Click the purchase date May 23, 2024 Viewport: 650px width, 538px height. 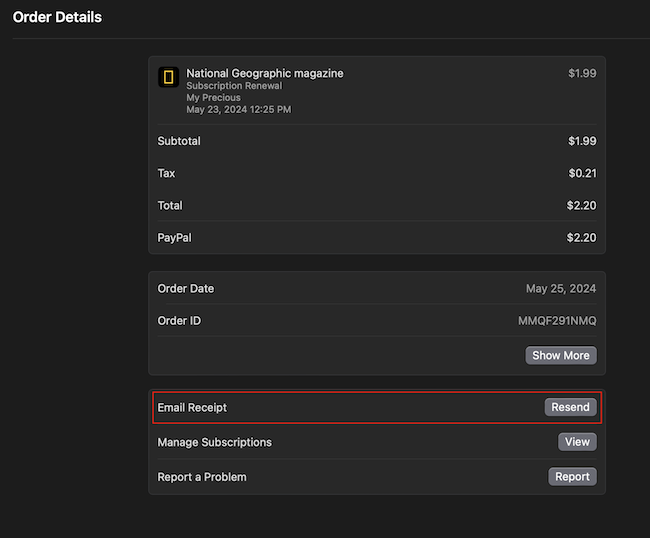coord(238,110)
